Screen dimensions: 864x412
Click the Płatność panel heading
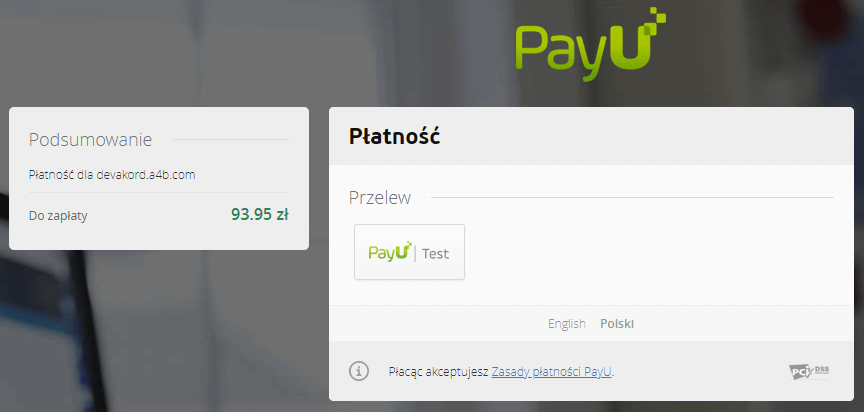point(395,137)
